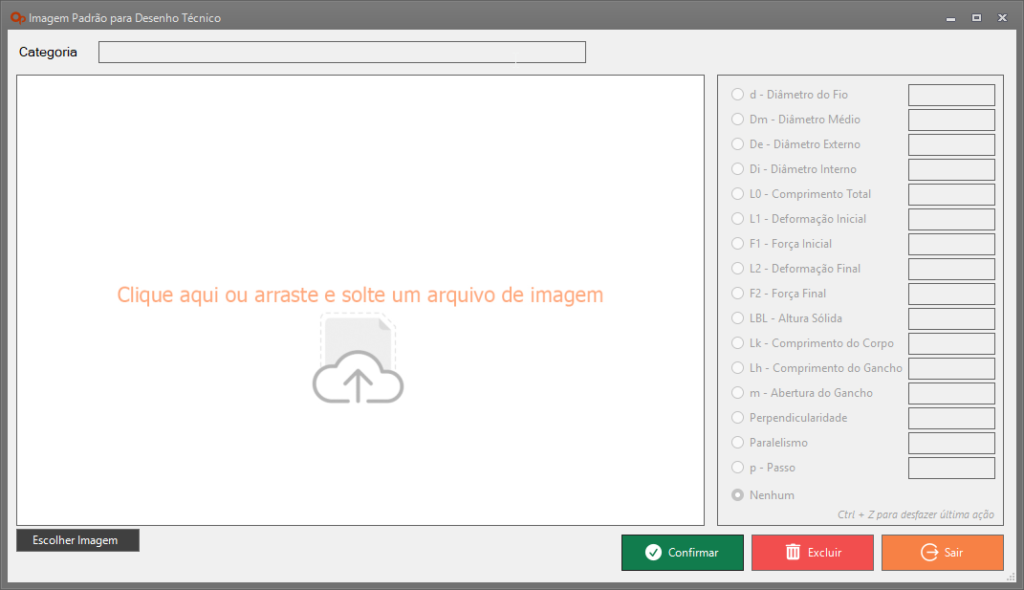Click 'Clique aqui ou arraste' upload text

point(360,295)
